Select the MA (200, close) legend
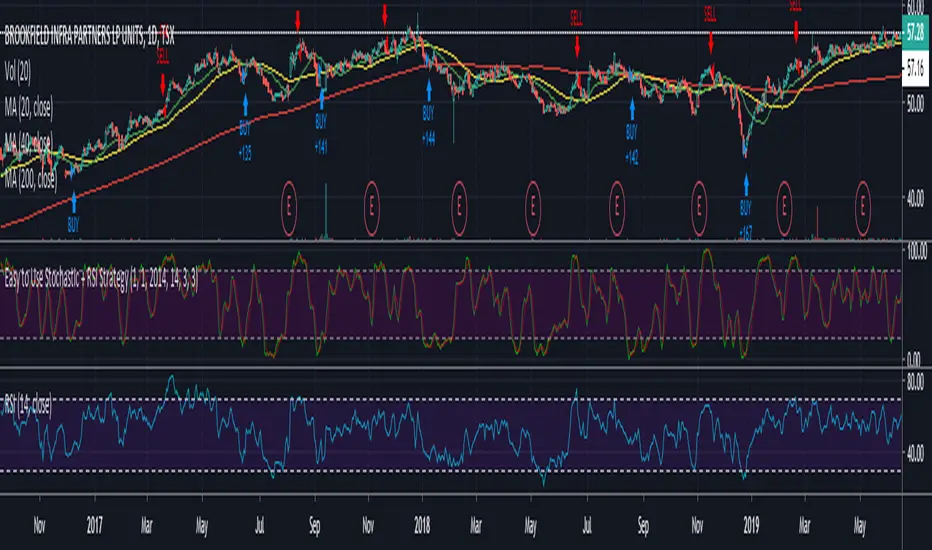Image resolution: width=932 pixels, height=550 pixels. pos(30,178)
